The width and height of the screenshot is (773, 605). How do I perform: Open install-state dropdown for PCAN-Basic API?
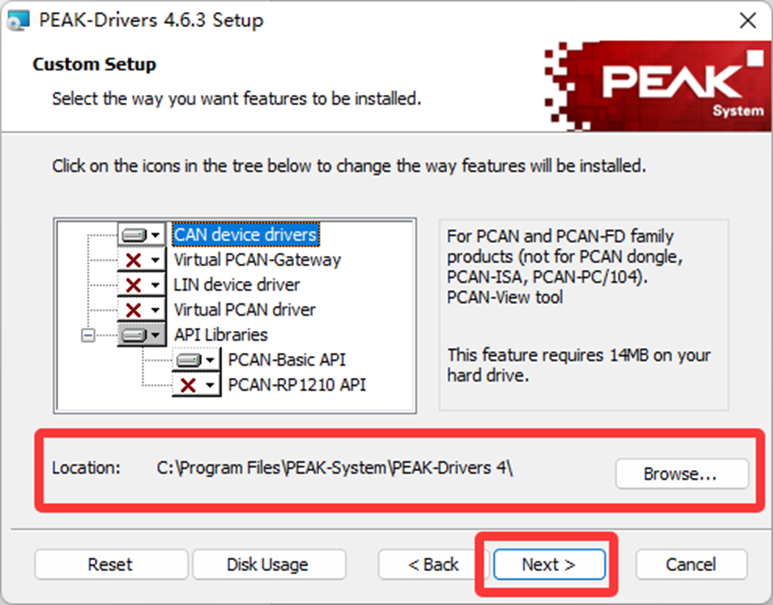(196, 360)
